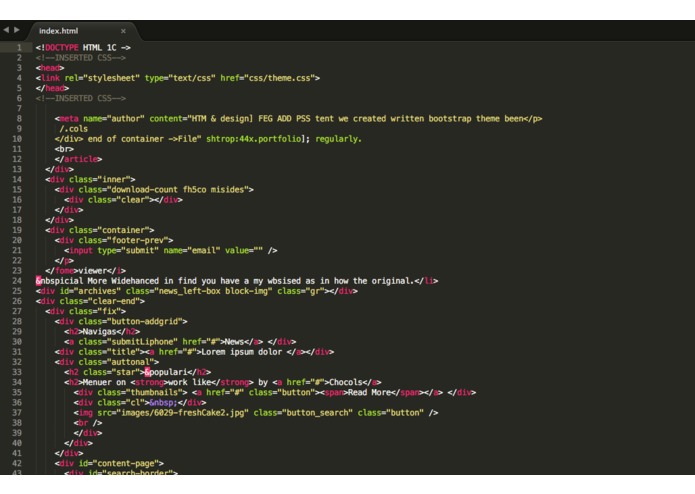Click the INSERTED CSS comment on line 6
This screenshot has height=494, width=695.
pyautogui.click(x=81, y=98)
